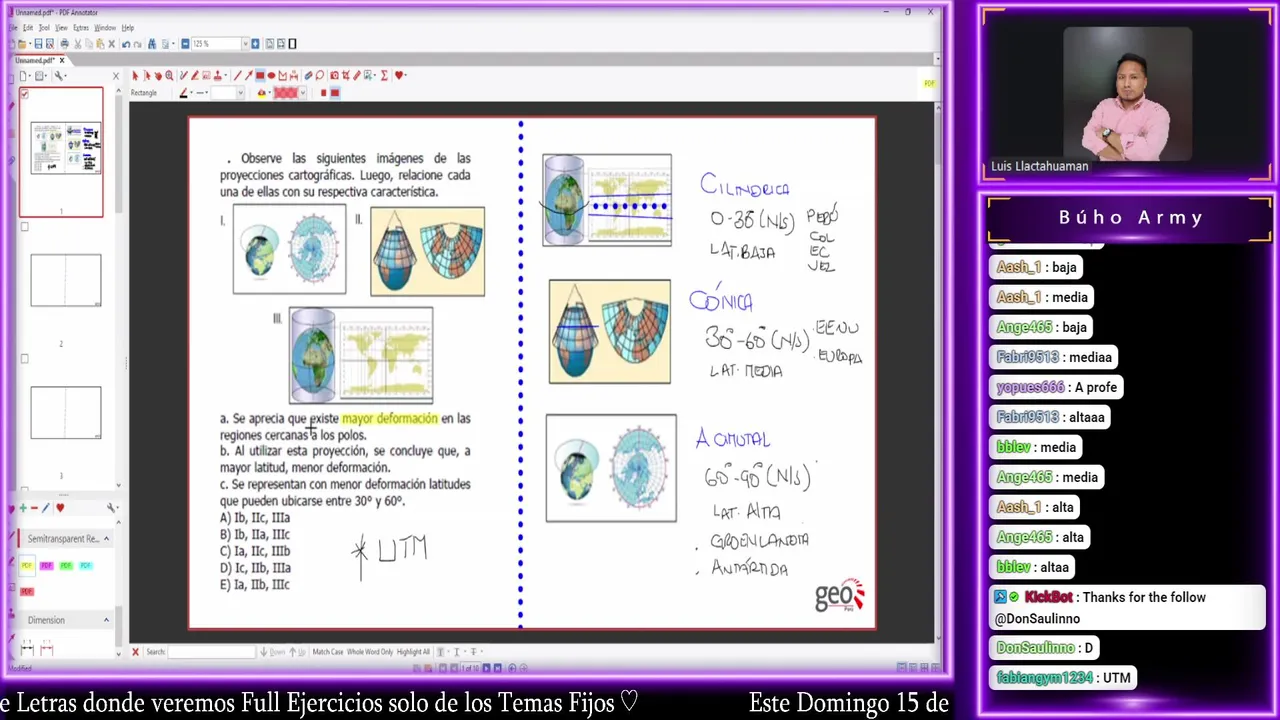Viewport: 1280px width, 720px height.
Task: Click the search Up button
Action: click(x=298, y=652)
